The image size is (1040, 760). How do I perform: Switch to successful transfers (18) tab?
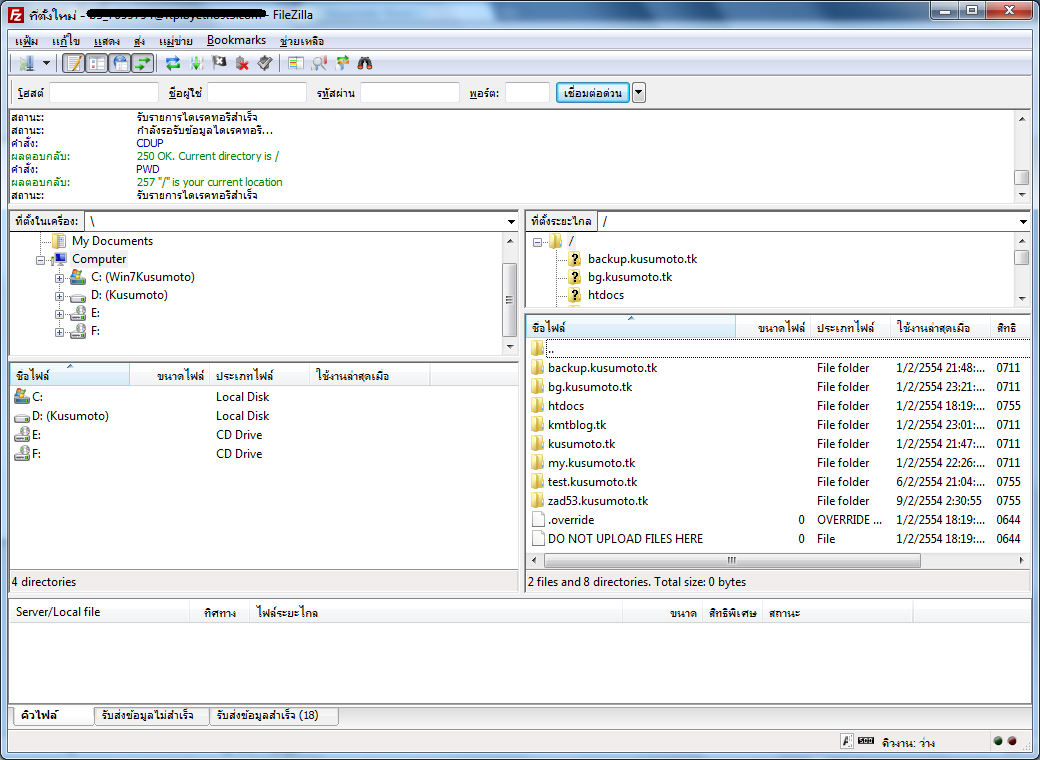273,716
